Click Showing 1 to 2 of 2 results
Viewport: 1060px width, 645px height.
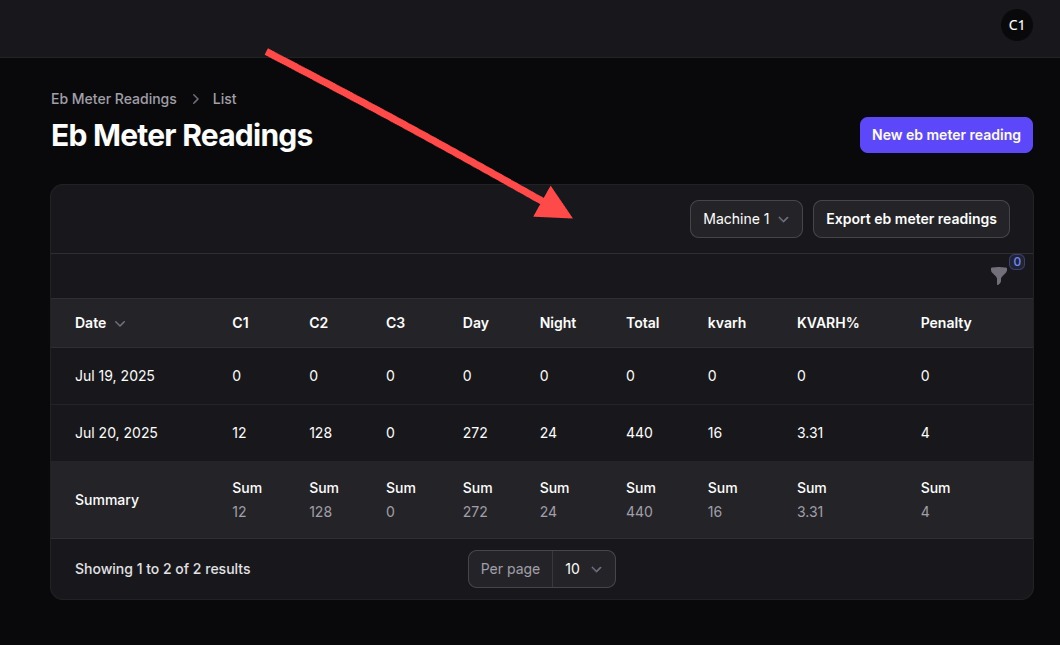(162, 569)
